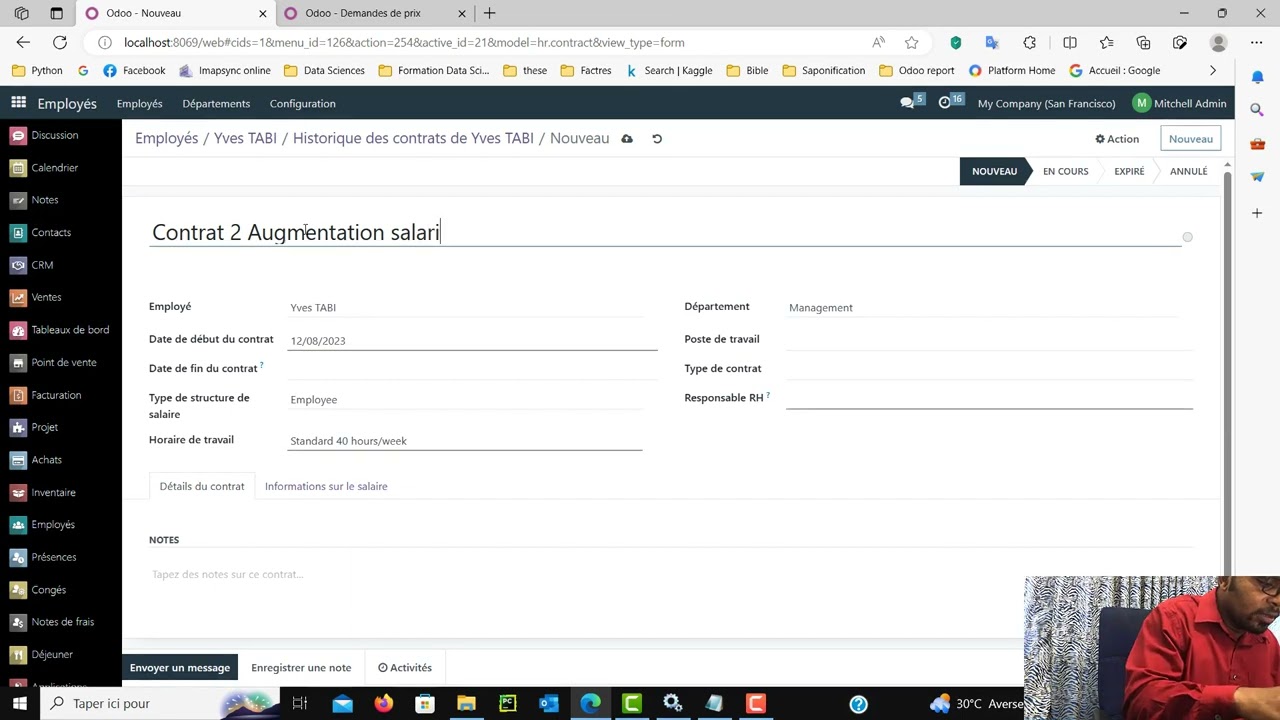The width and height of the screenshot is (1280, 720).
Task: Click Date de fin du contrat field
Action: pyautogui.click(x=472, y=369)
